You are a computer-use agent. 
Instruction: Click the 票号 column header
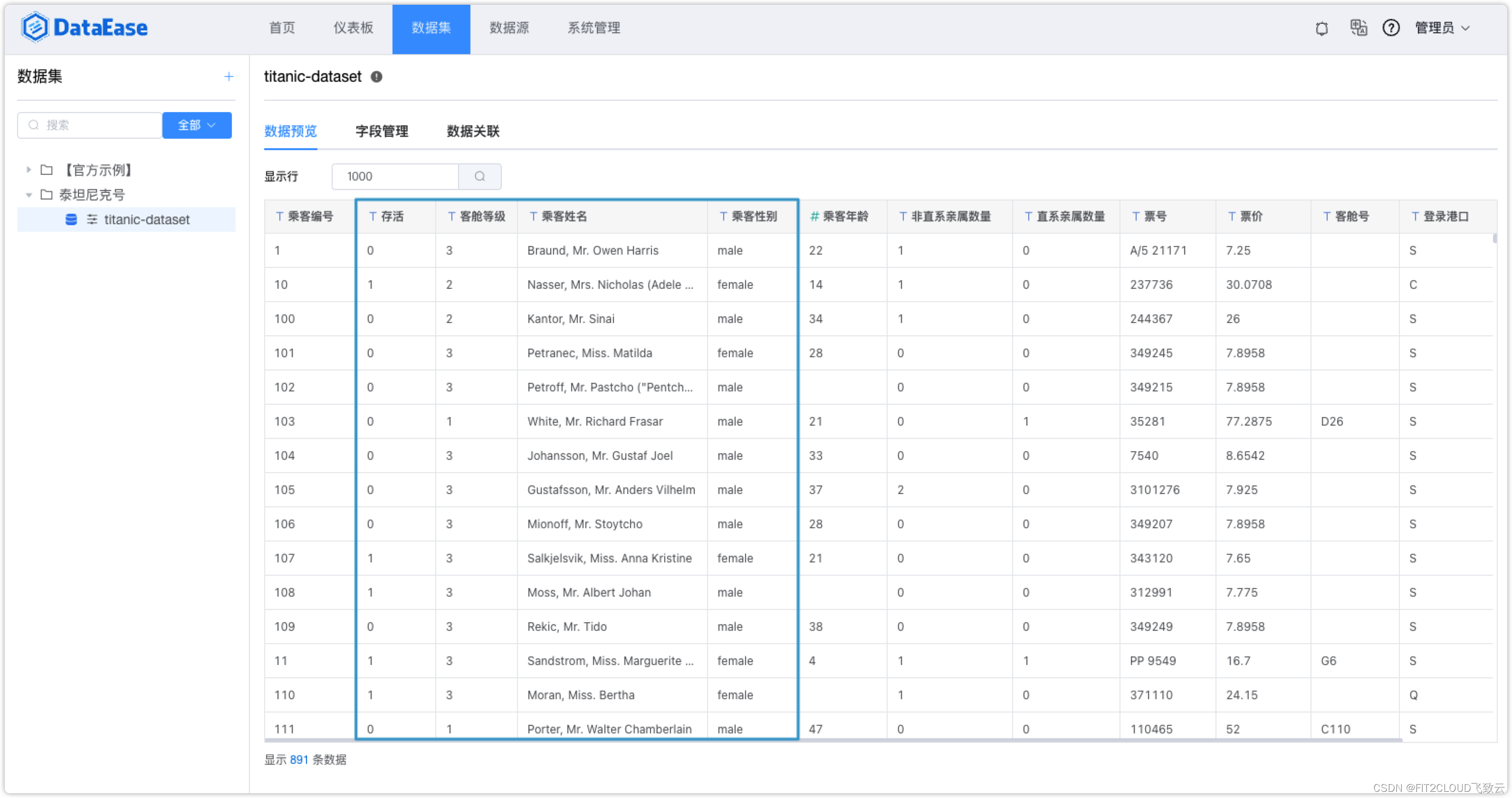(x=1167, y=217)
